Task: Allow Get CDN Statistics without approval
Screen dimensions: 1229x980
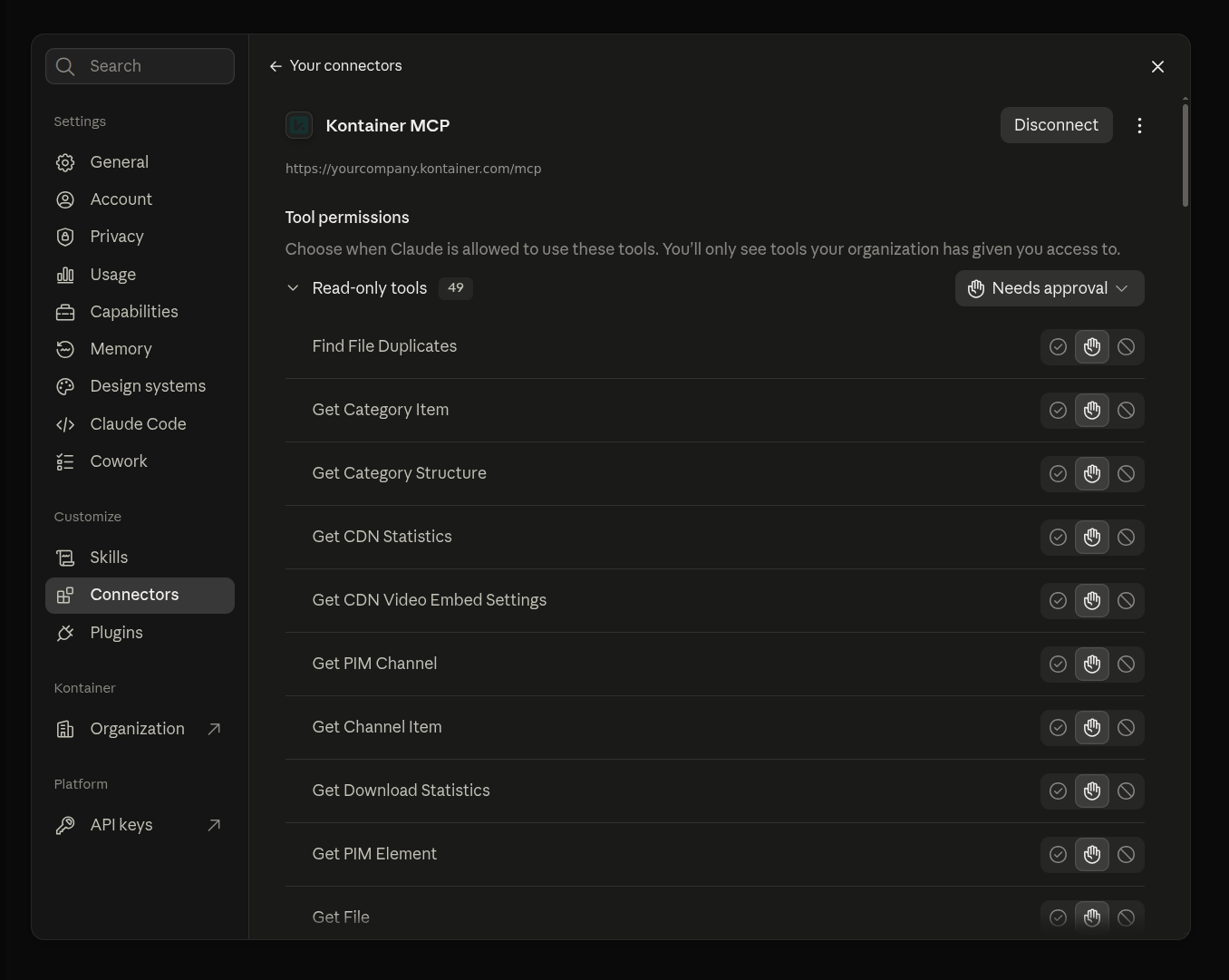Action: (1058, 538)
